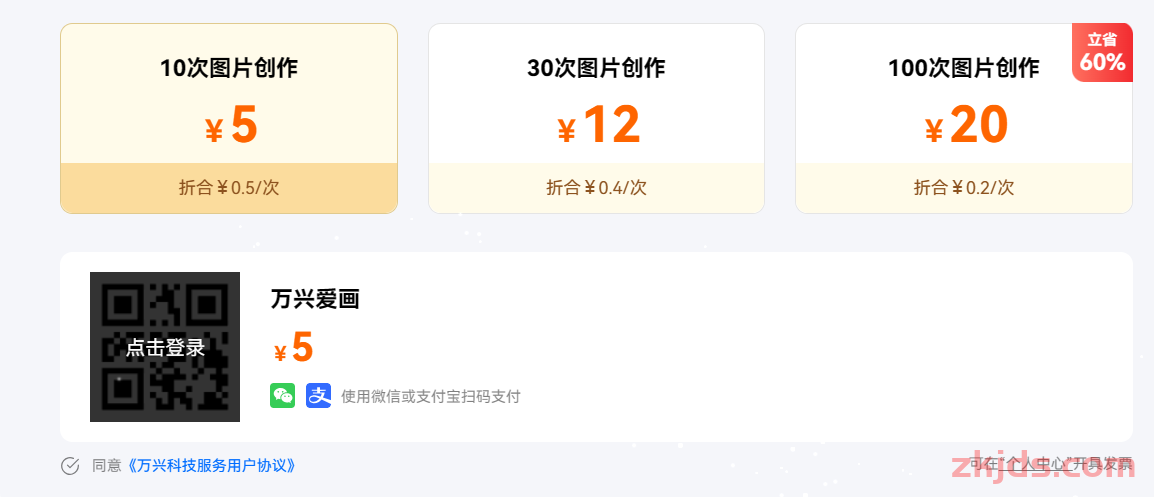Click the ¥20 price on third plan
This screenshot has height=497, width=1154.
point(966,125)
